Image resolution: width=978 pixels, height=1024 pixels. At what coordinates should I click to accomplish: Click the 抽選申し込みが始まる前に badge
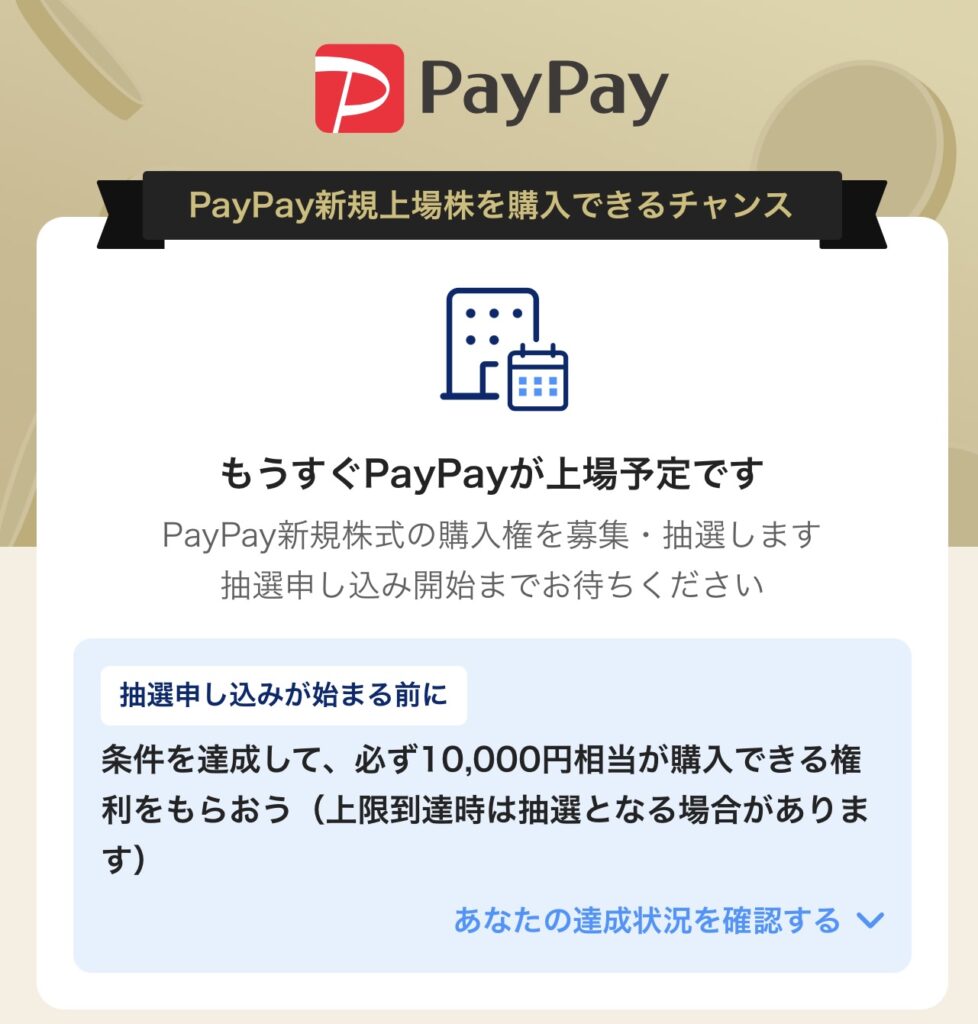click(283, 695)
